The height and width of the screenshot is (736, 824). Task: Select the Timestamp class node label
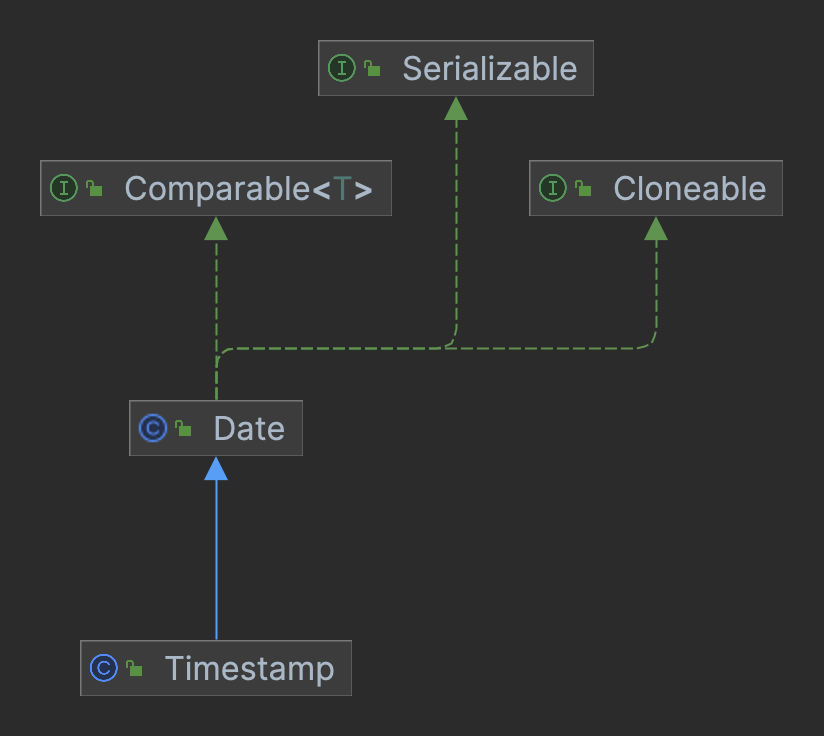[x=249, y=668]
